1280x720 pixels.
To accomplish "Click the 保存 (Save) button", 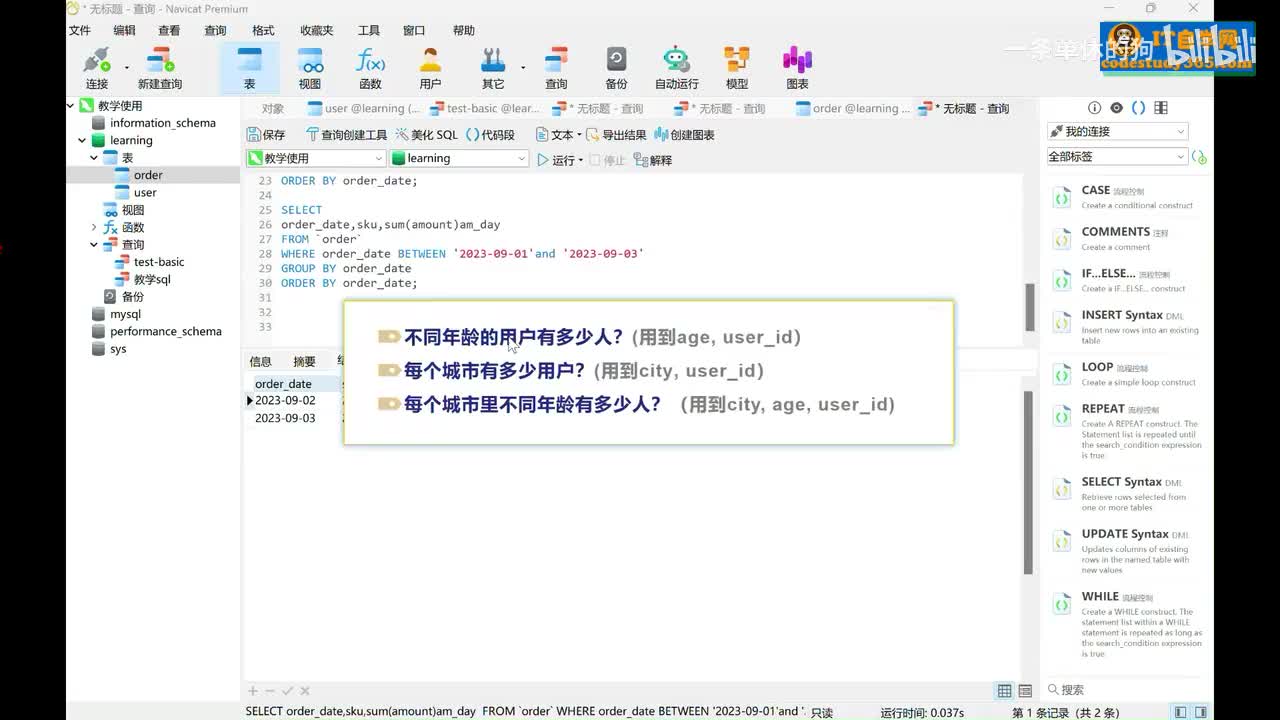I will (x=266, y=135).
